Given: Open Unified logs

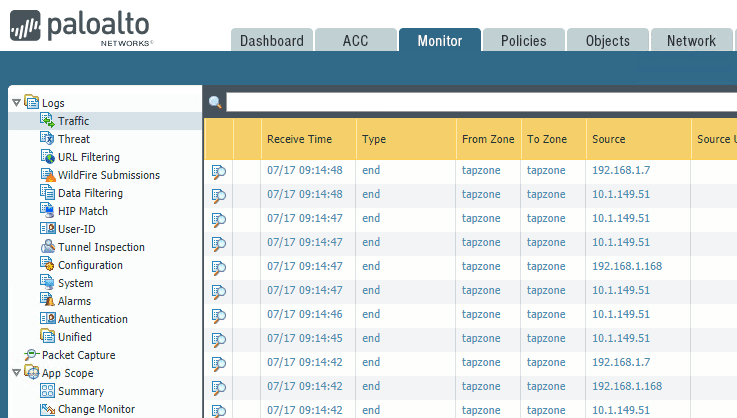Looking at the screenshot, I should point(75,337).
